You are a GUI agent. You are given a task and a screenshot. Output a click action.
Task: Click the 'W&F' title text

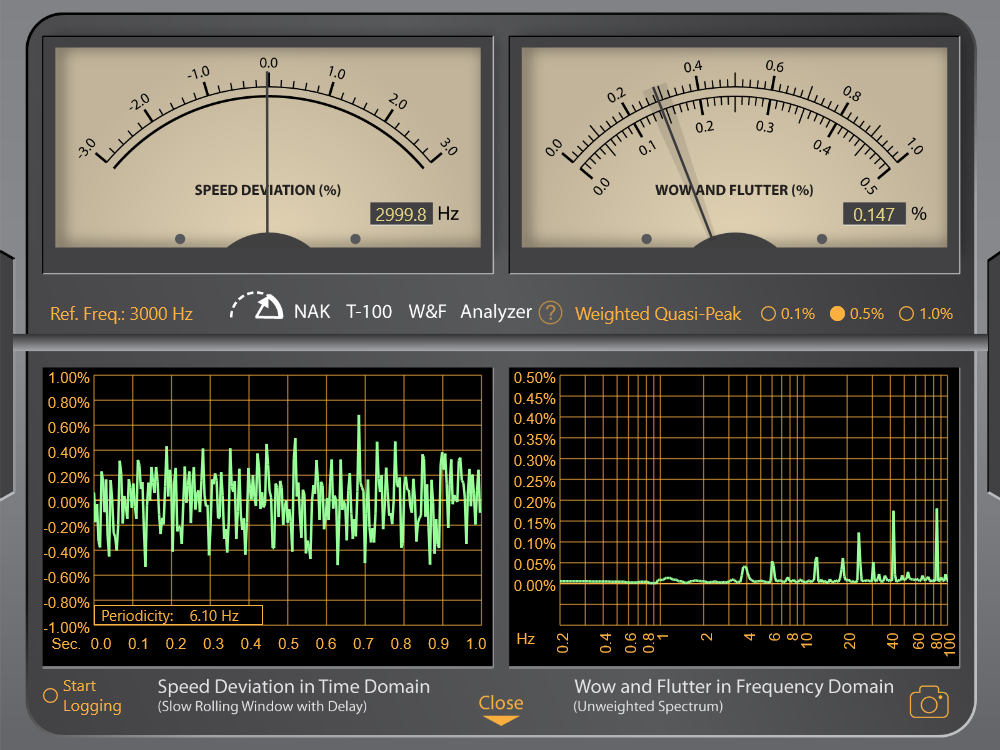click(x=427, y=312)
